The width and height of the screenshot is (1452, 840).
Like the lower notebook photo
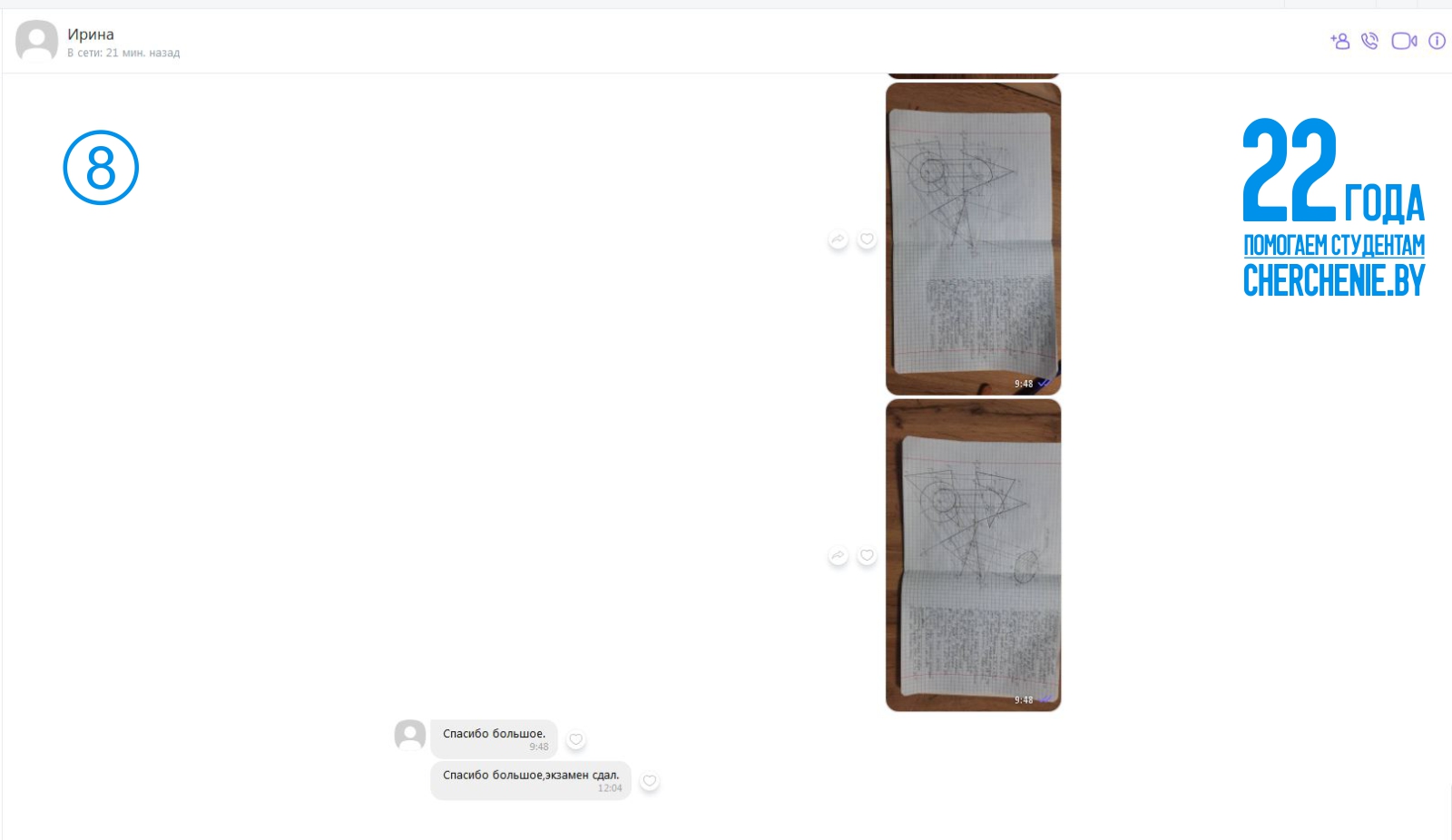[867, 555]
